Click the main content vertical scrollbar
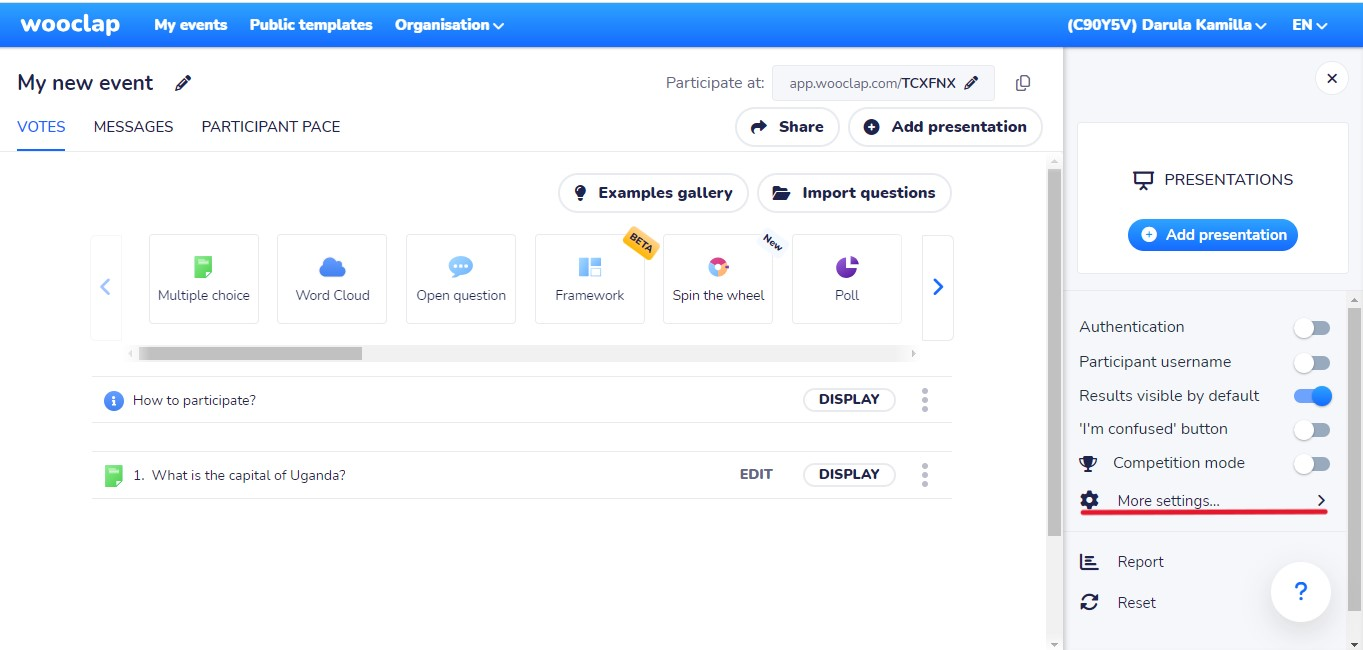Screen dimensions: 1363x650 click(x=1054, y=353)
